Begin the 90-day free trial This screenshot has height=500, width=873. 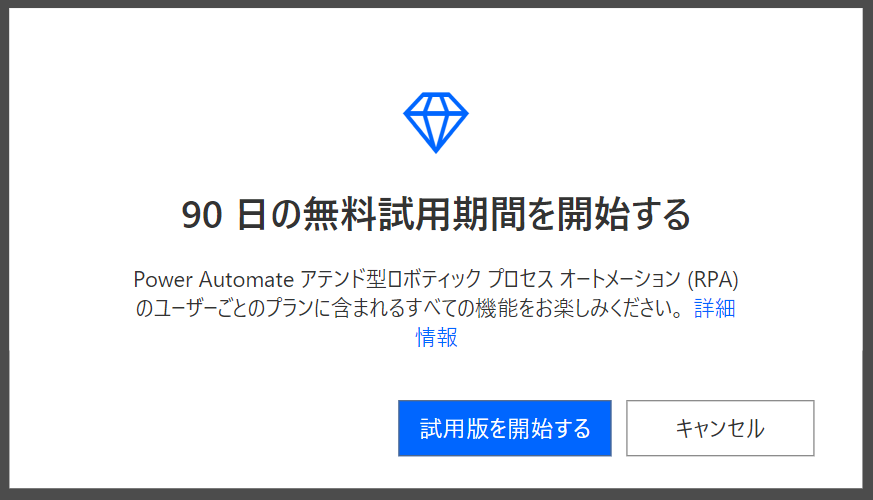coord(504,428)
